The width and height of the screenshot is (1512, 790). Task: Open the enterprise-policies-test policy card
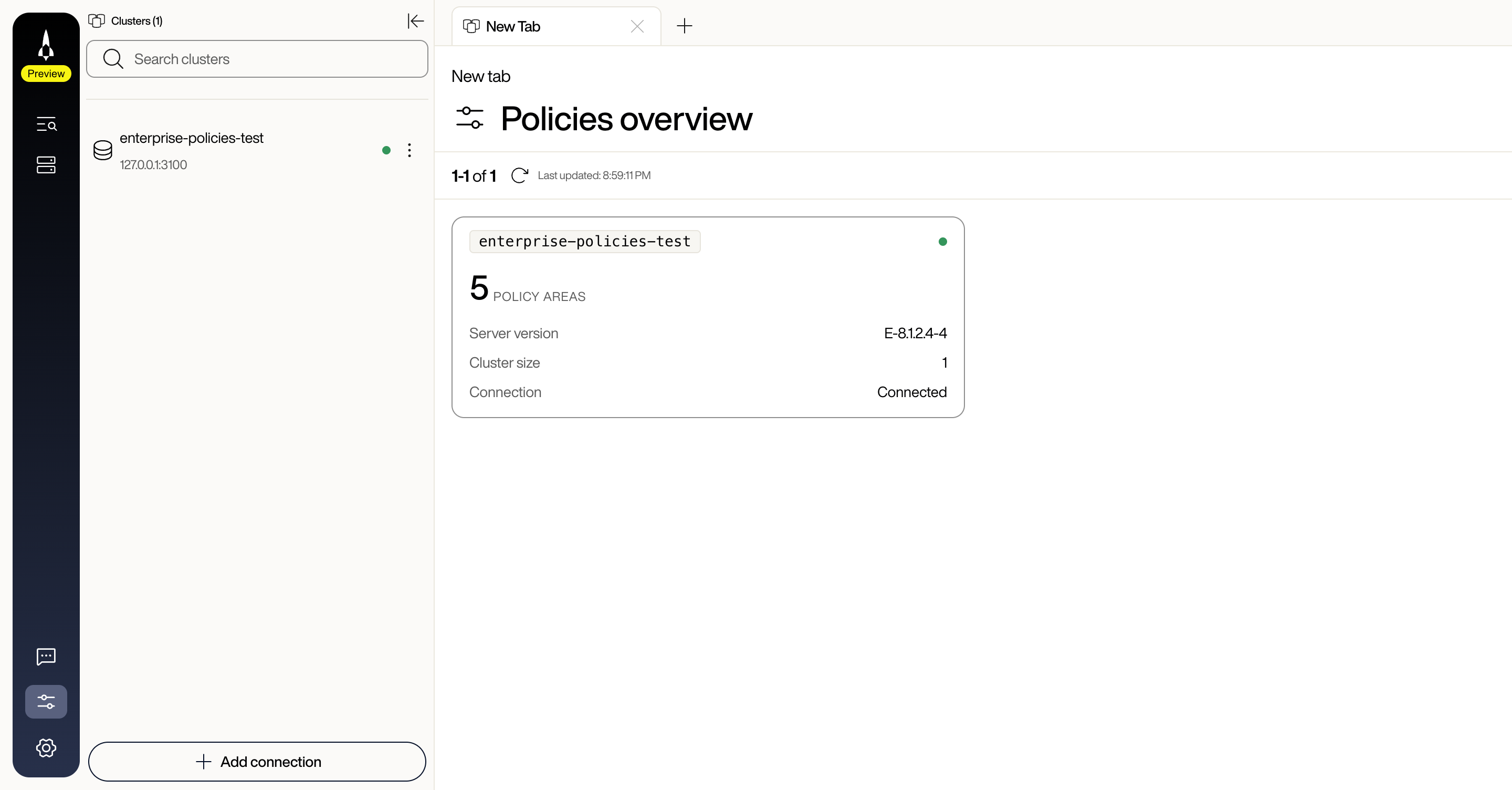pyautogui.click(x=708, y=317)
